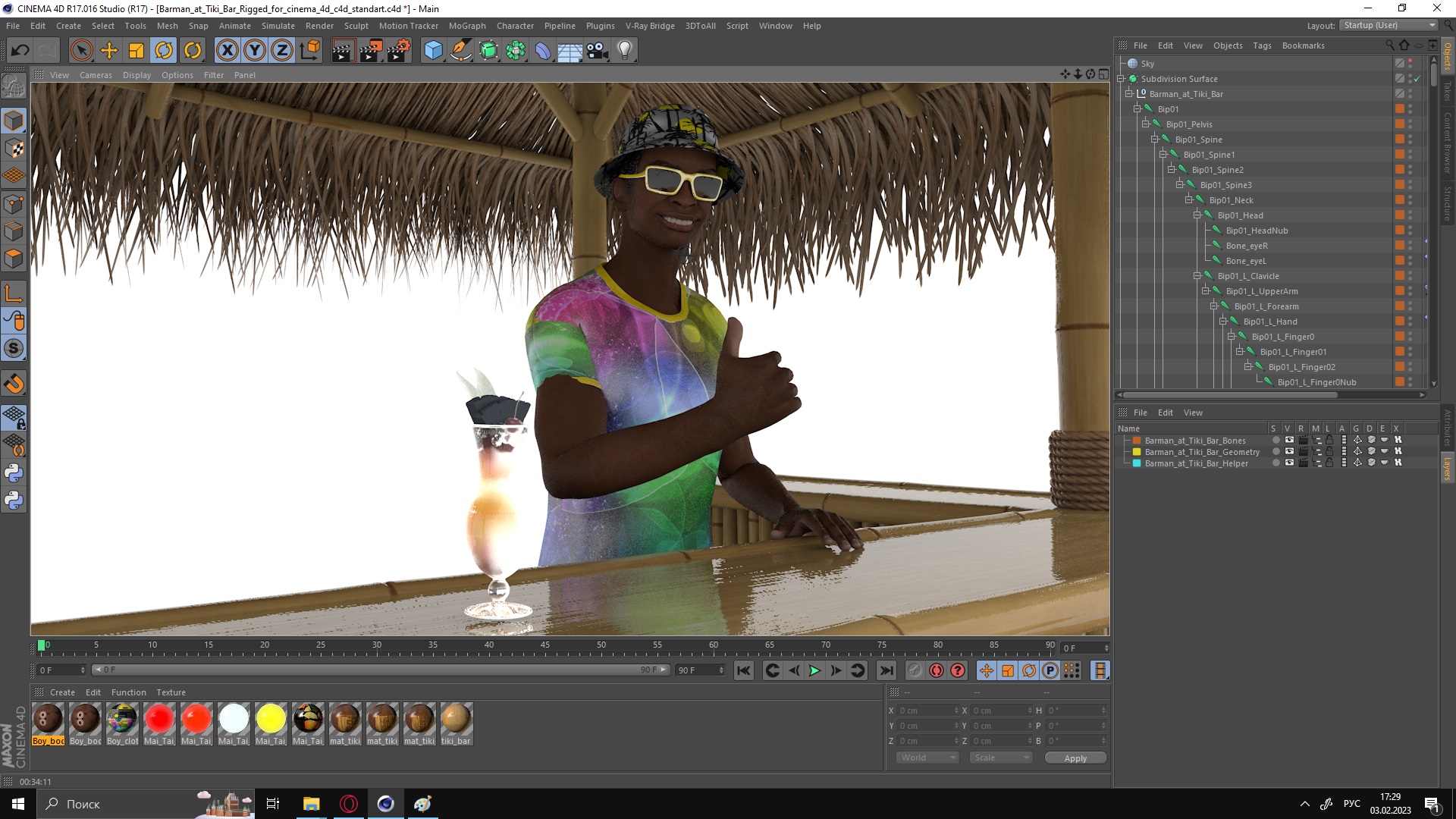Click Go to End of animation
Image resolution: width=1456 pixels, height=819 pixels.
coord(886,670)
